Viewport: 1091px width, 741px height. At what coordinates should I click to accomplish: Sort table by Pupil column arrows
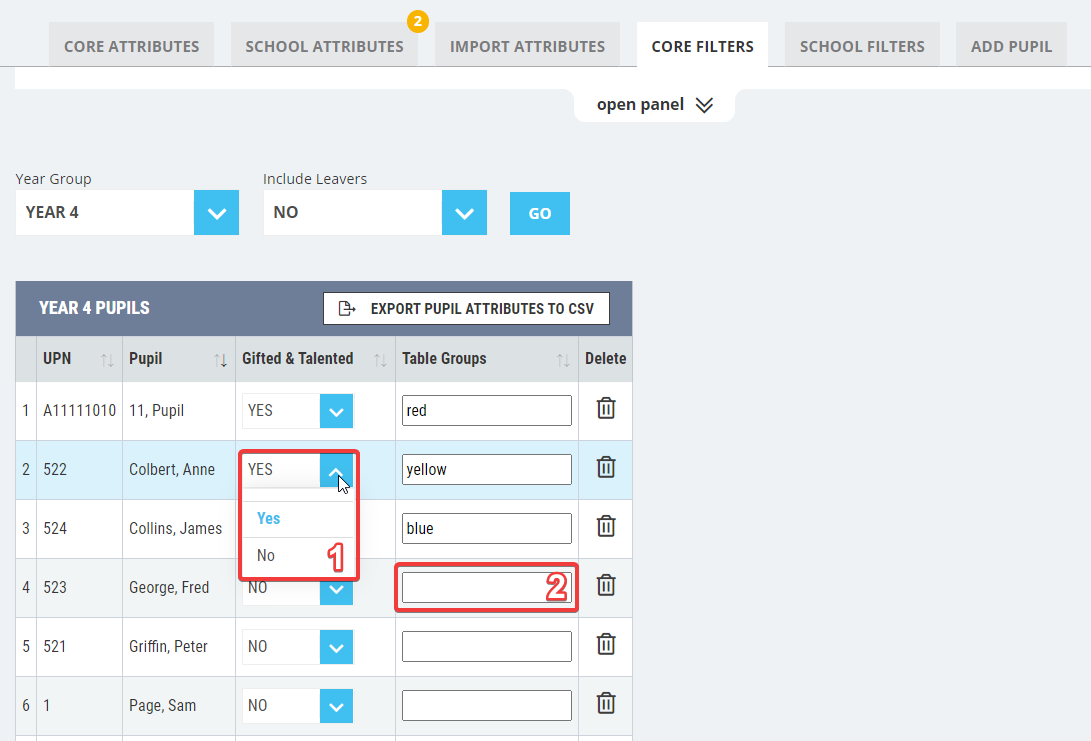(x=221, y=360)
